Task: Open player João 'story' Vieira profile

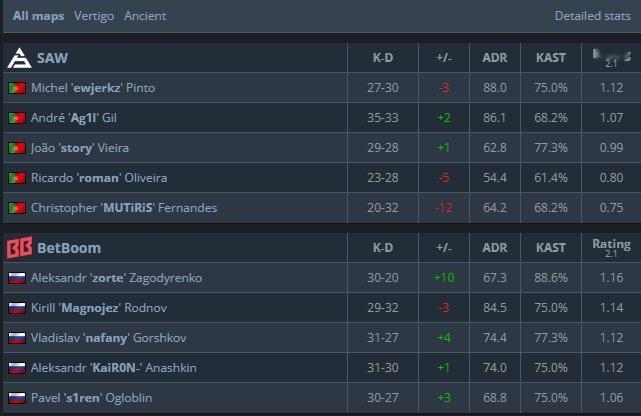Action: [x=80, y=148]
